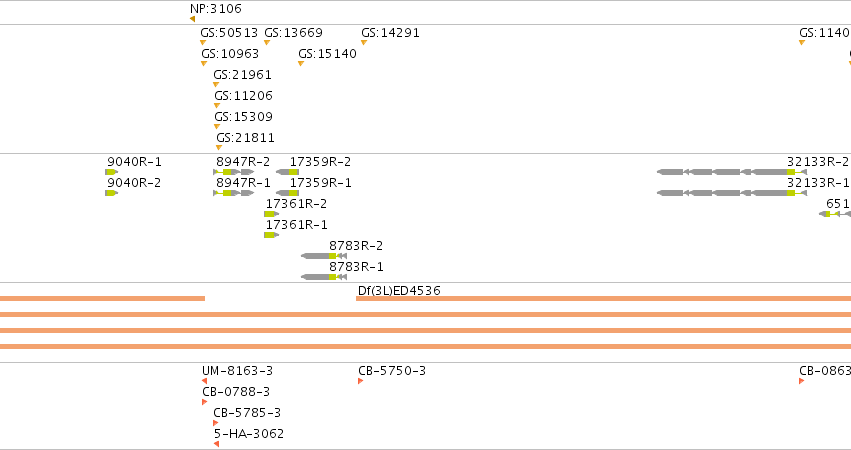
Task: Open the GS:11206 insertion label
Action: (x=243, y=96)
